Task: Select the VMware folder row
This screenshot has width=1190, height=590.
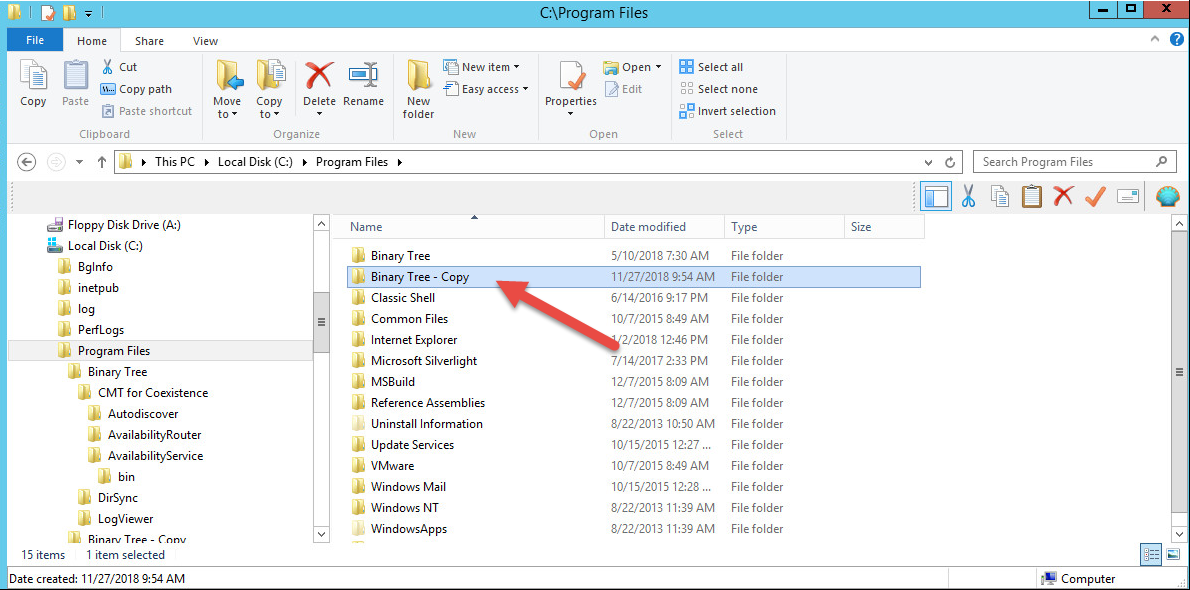Action: click(x=634, y=465)
